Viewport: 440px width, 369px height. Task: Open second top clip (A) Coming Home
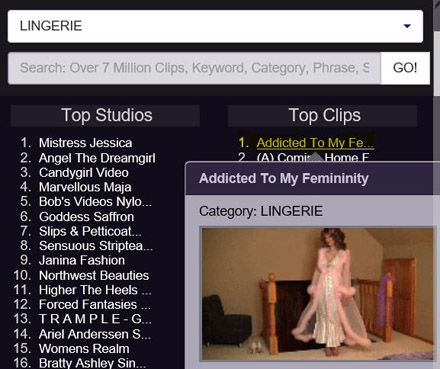tap(313, 157)
